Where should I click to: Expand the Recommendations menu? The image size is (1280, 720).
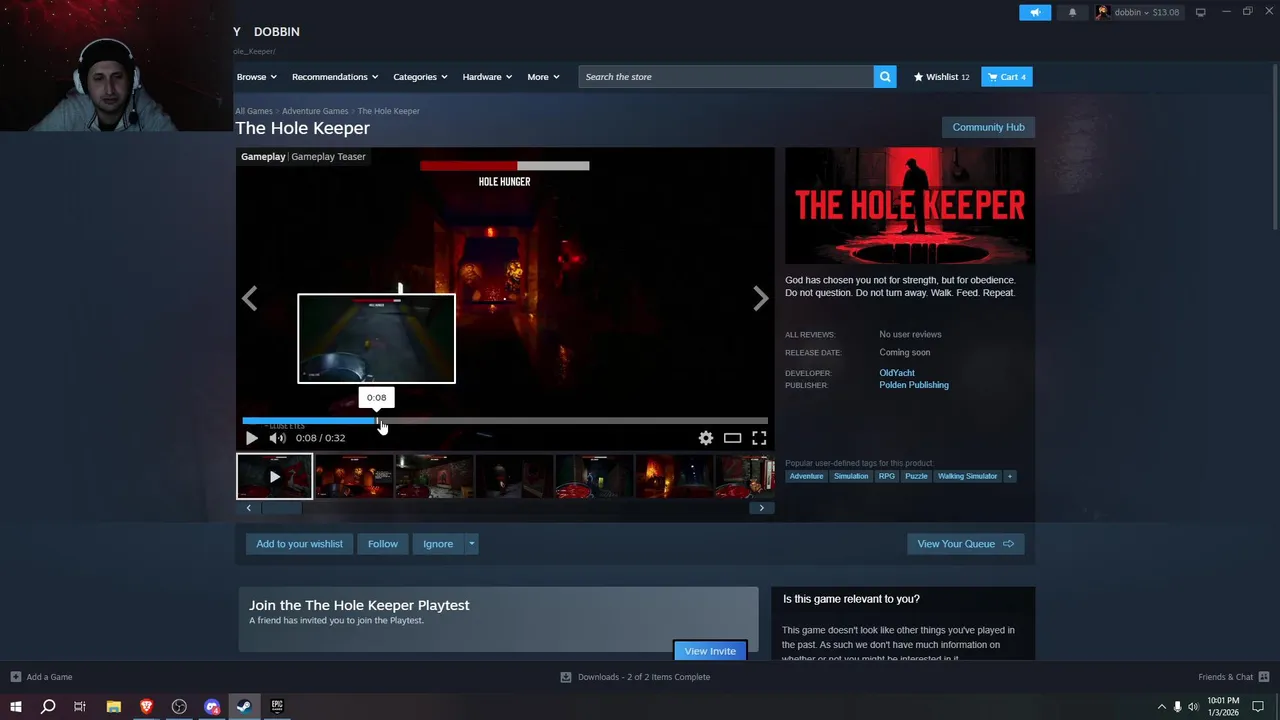pyautogui.click(x=335, y=77)
